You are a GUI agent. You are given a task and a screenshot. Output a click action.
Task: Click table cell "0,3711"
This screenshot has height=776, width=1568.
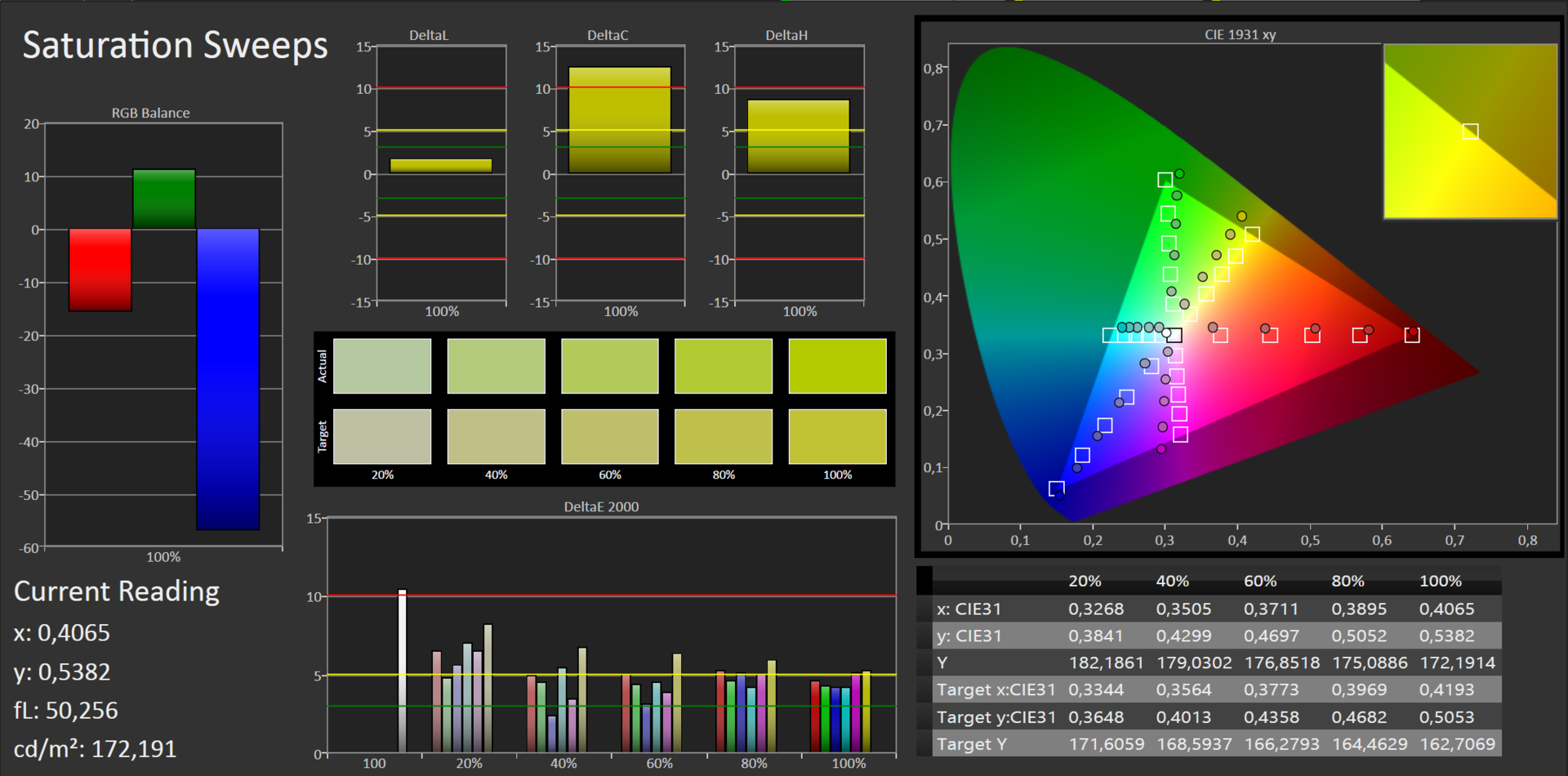(x=1272, y=609)
